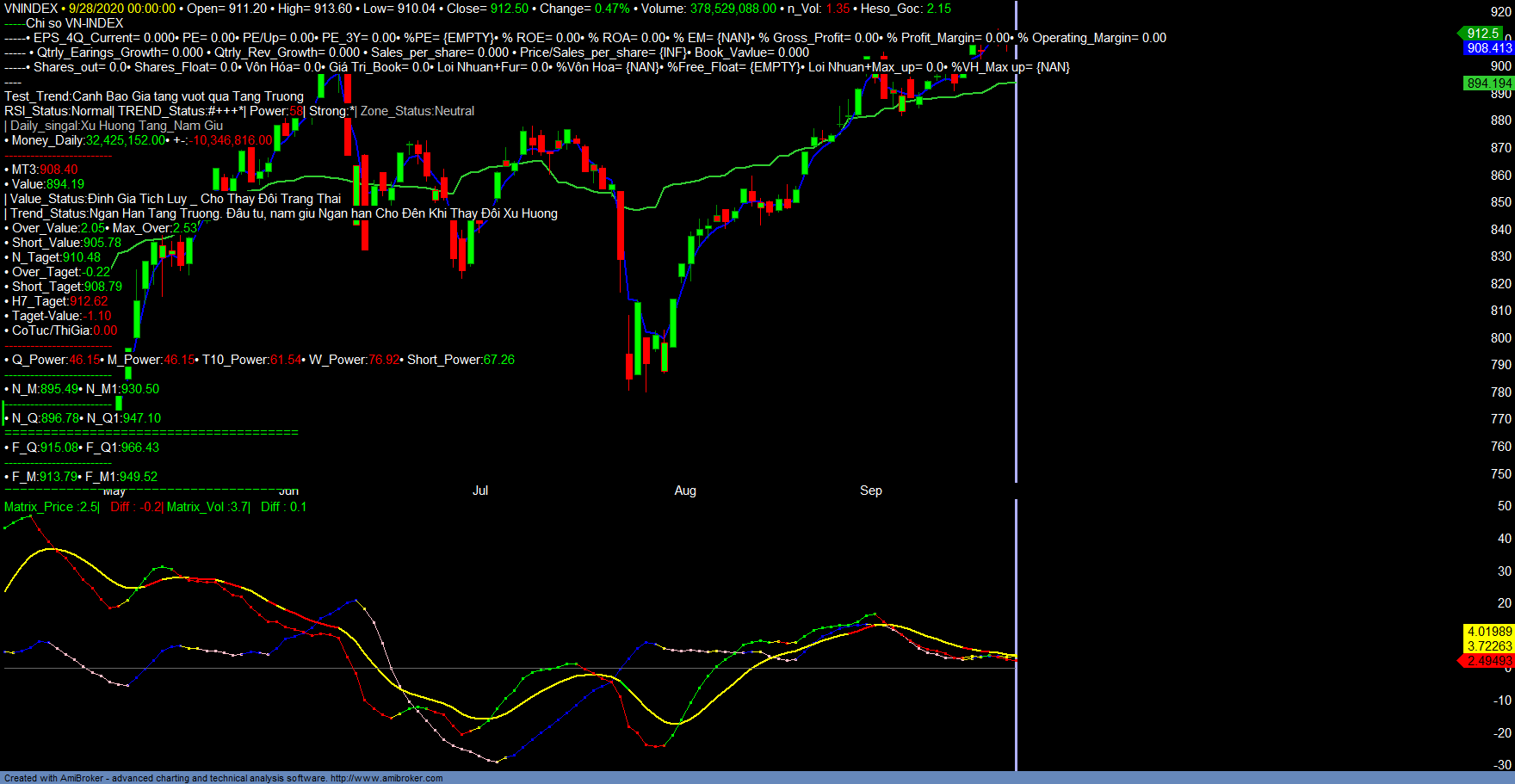Click the Matrix_Vol label in lower pane
The width and height of the screenshot is (1515, 784).
207,507
